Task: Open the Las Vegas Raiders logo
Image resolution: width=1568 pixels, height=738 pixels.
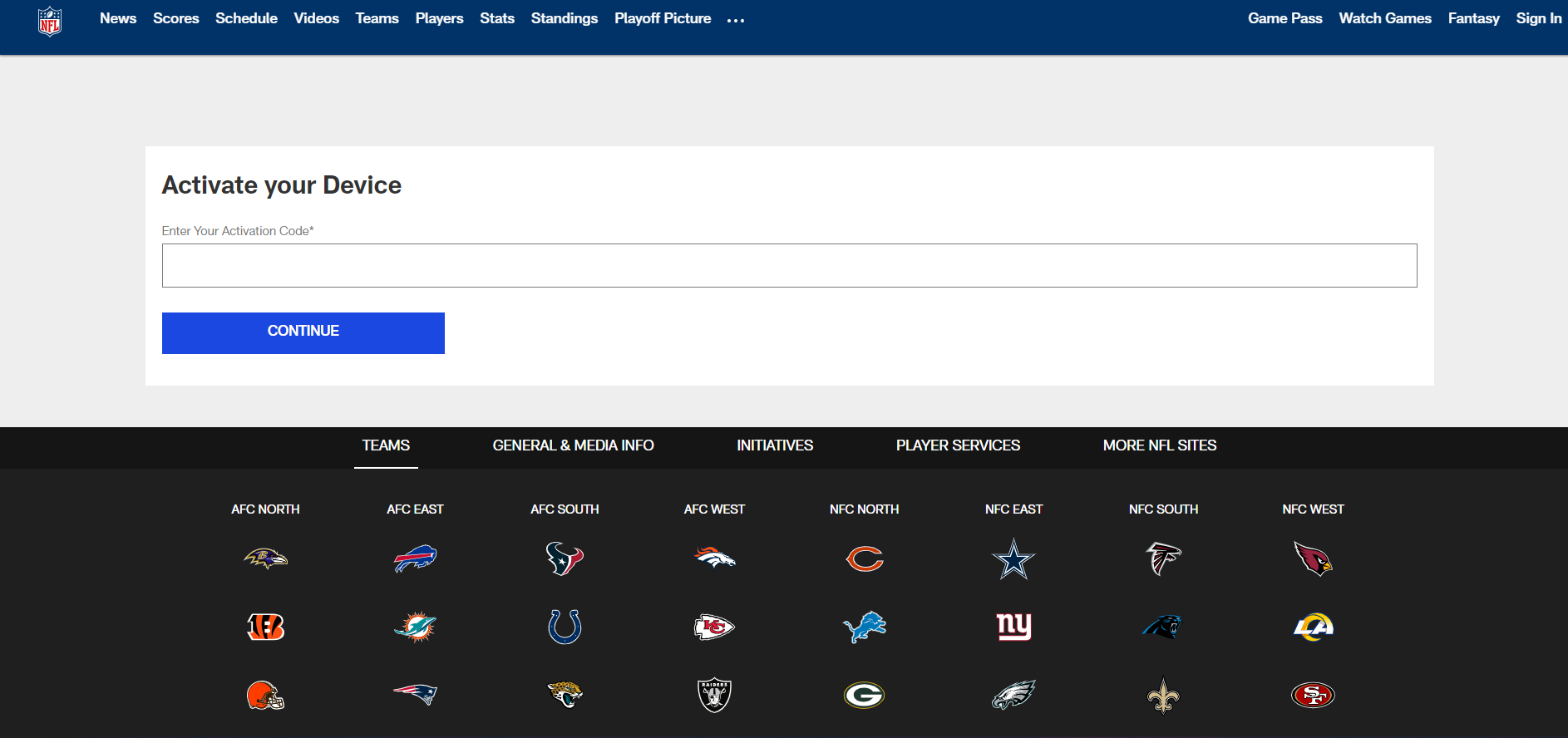Action: pos(714,695)
